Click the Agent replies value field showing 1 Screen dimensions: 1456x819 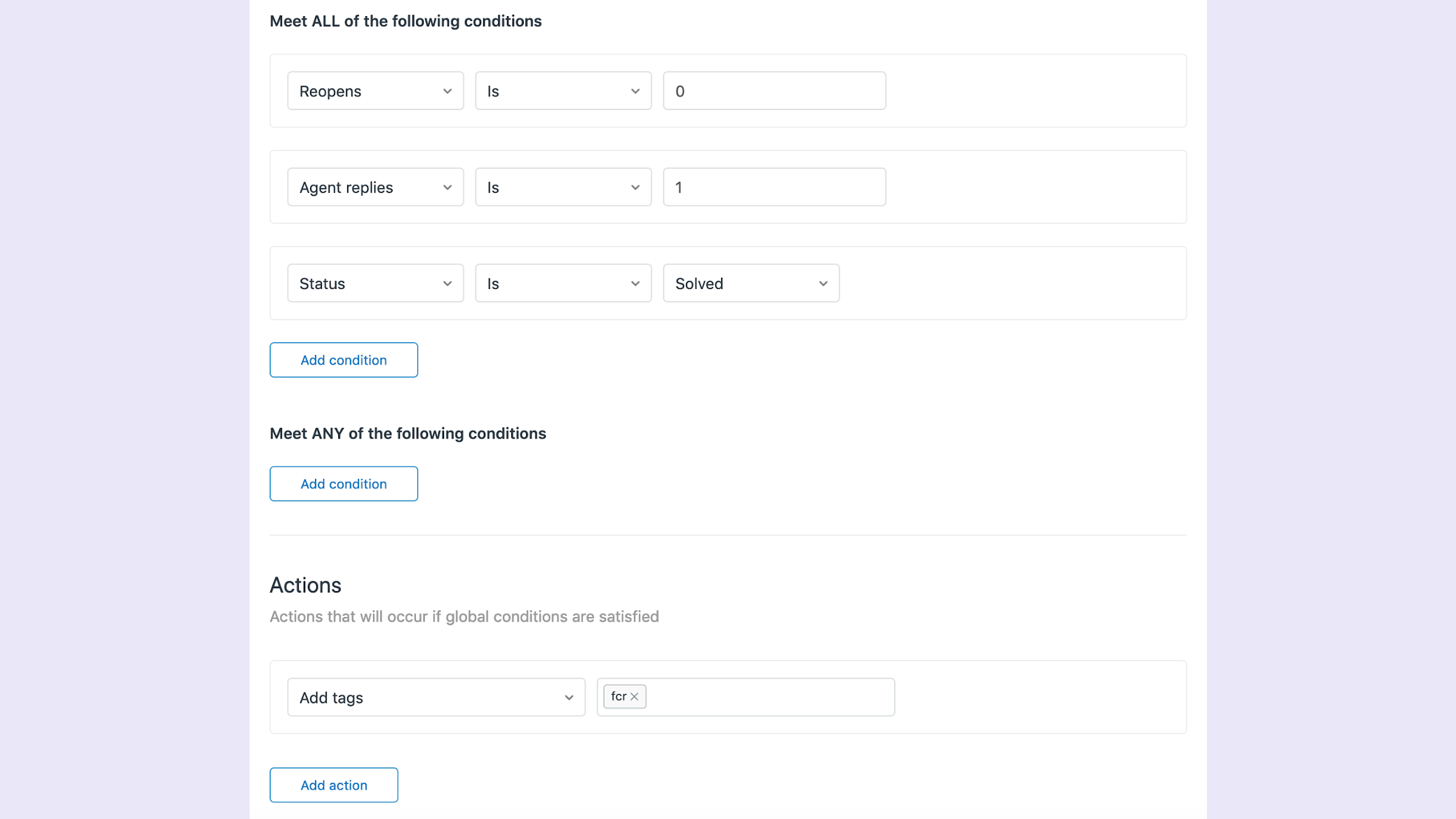pos(774,187)
